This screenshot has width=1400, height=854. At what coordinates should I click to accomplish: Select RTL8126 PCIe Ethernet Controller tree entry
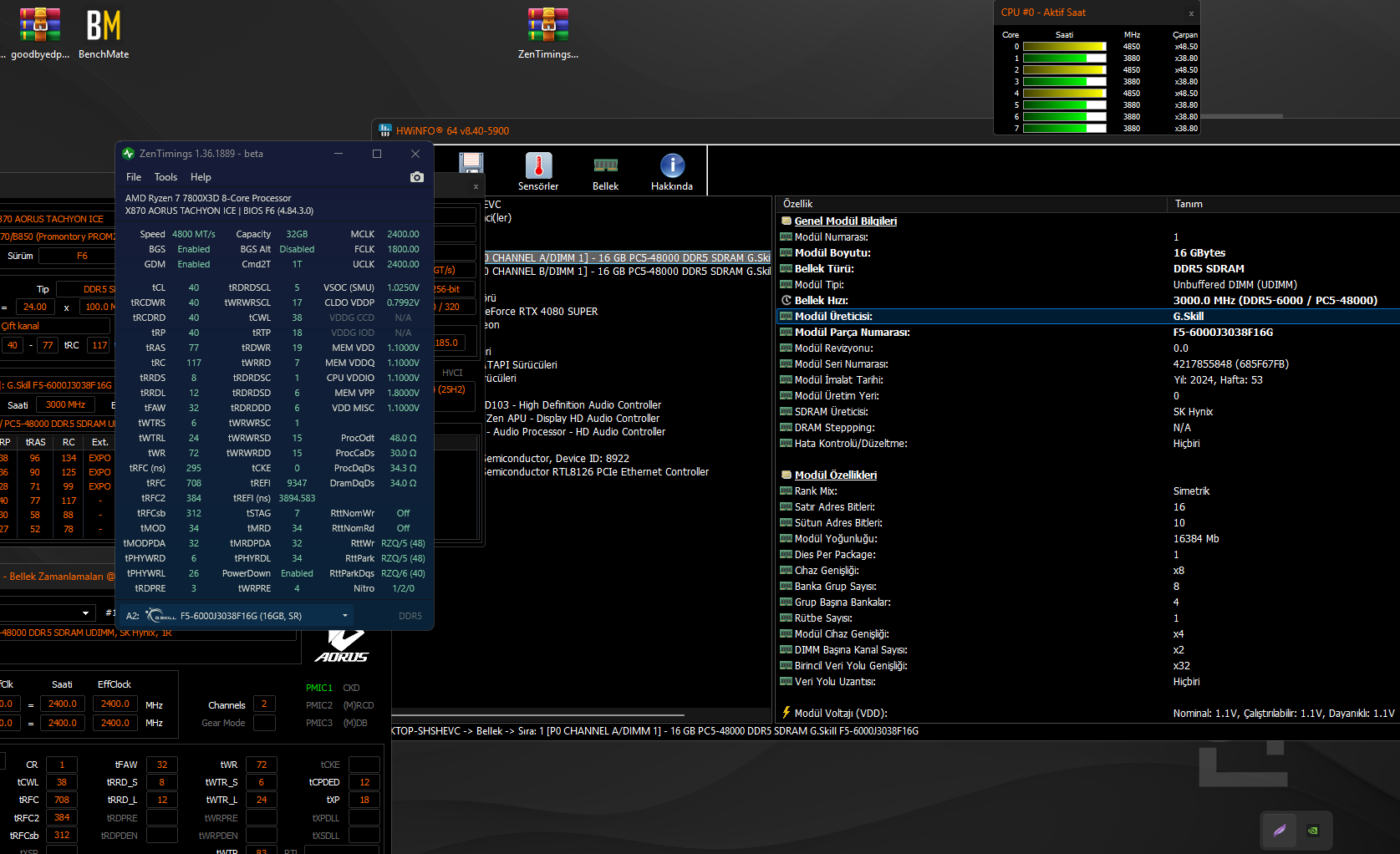tap(597, 472)
